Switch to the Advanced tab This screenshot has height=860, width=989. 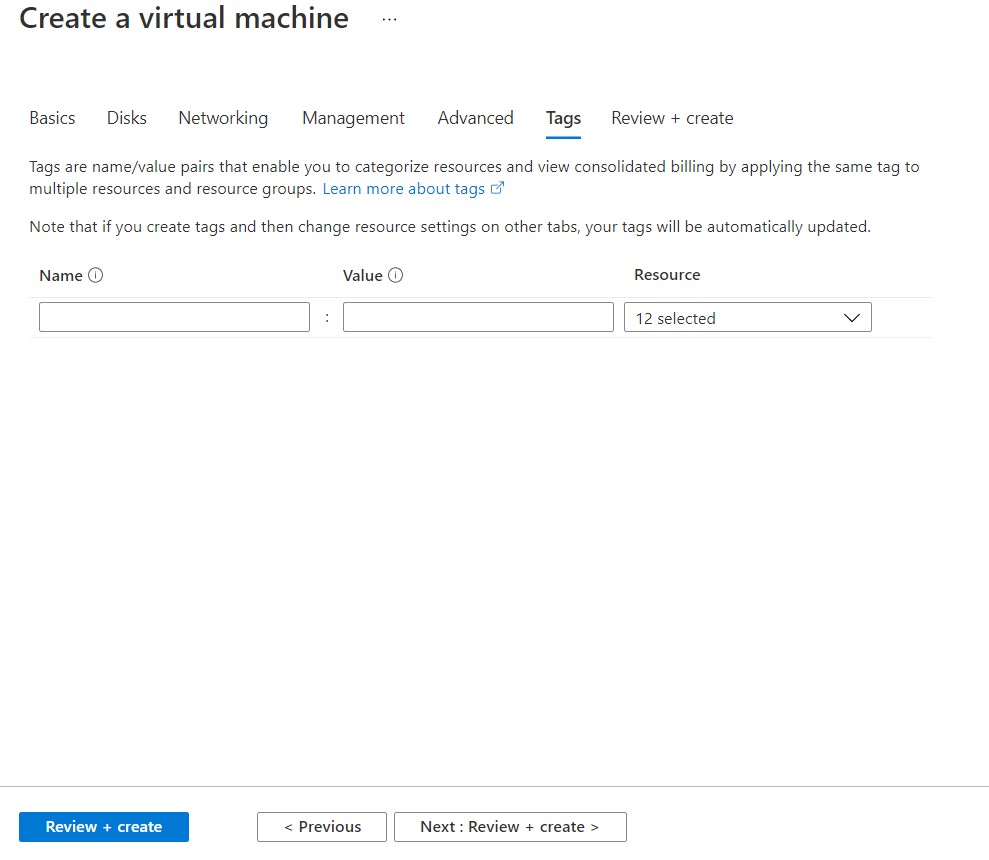[475, 118]
